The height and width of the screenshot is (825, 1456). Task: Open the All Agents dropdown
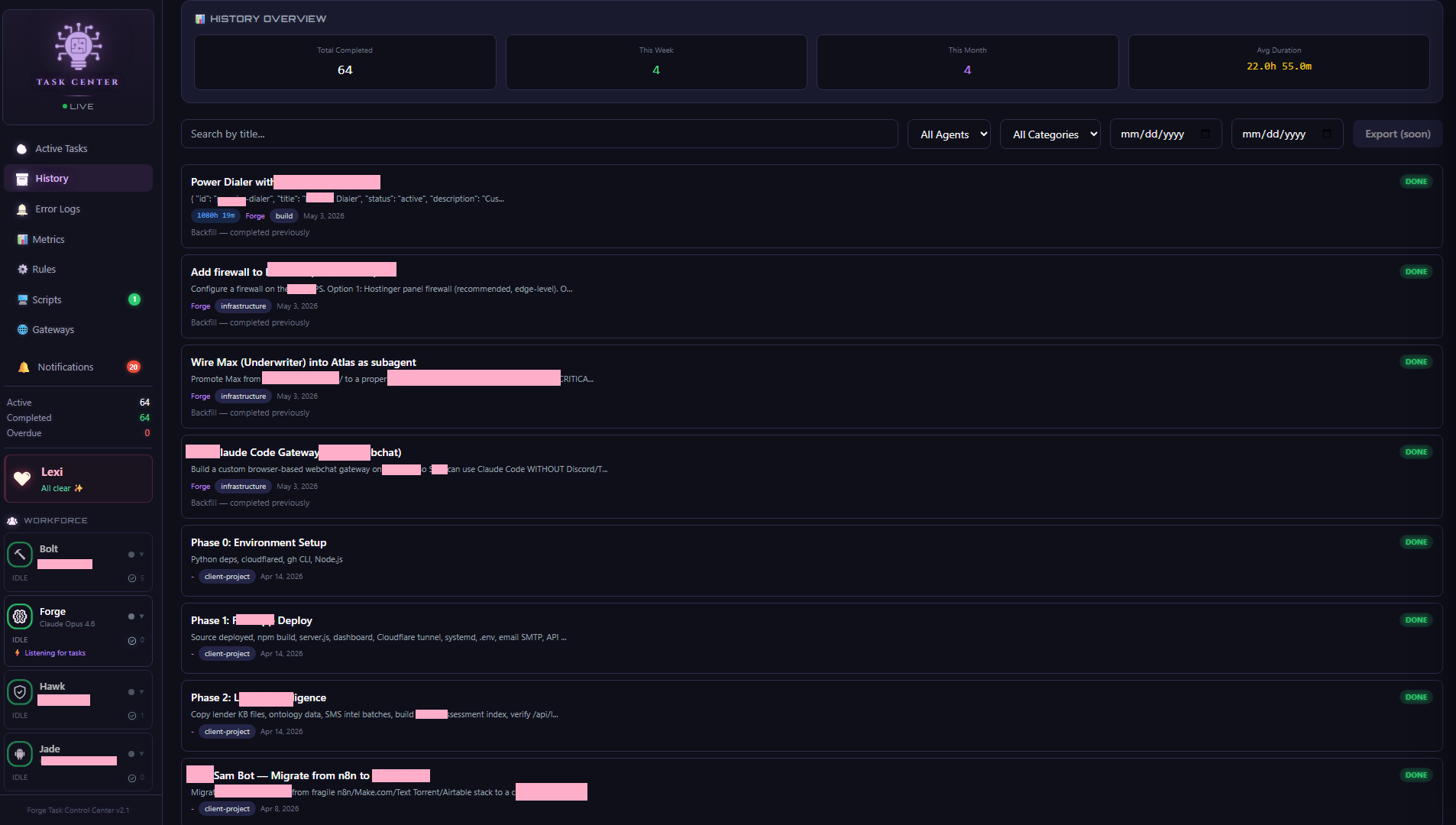(x=949, y=134)
